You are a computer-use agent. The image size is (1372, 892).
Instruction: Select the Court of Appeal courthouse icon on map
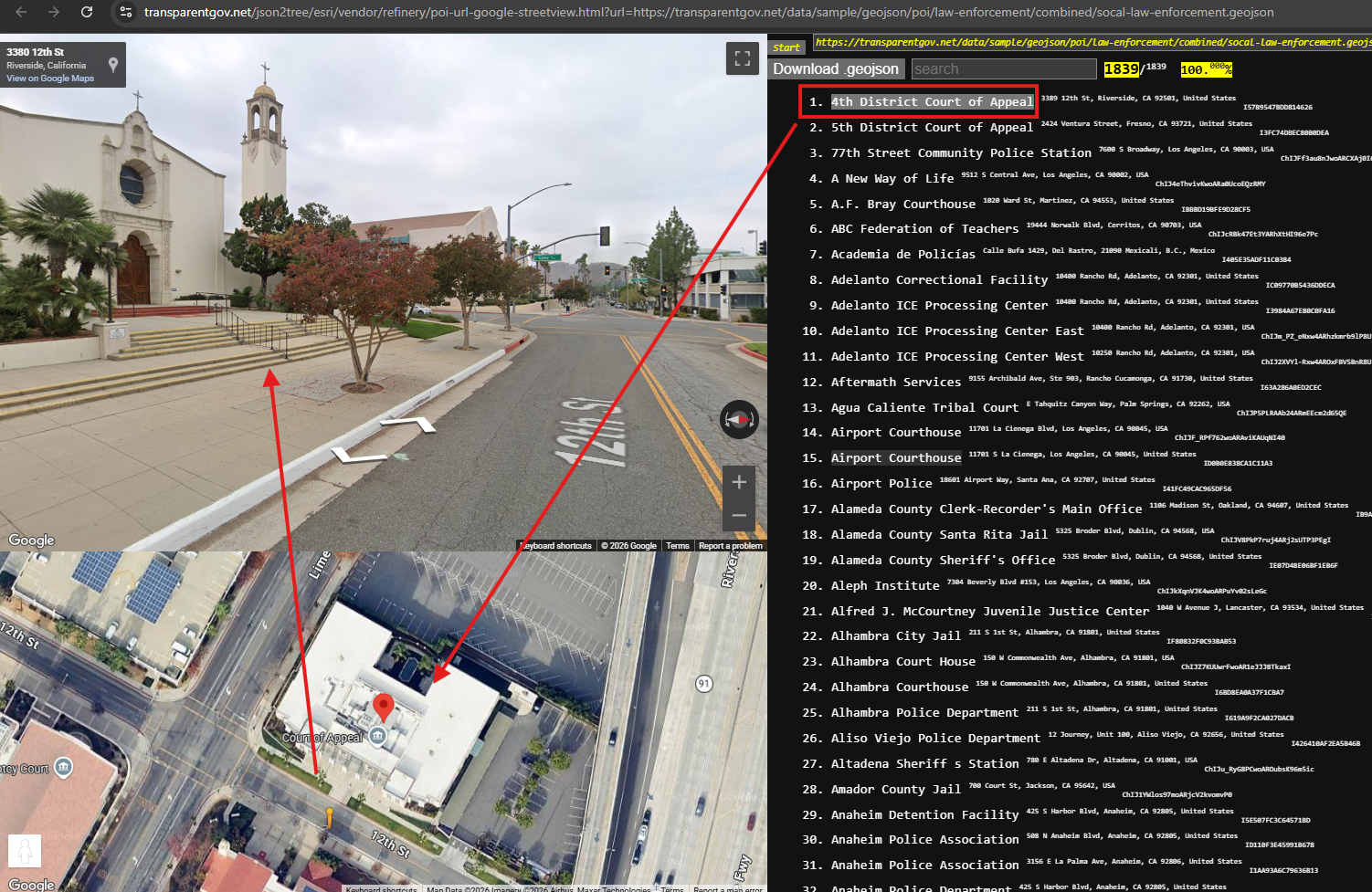click(377, 736)
